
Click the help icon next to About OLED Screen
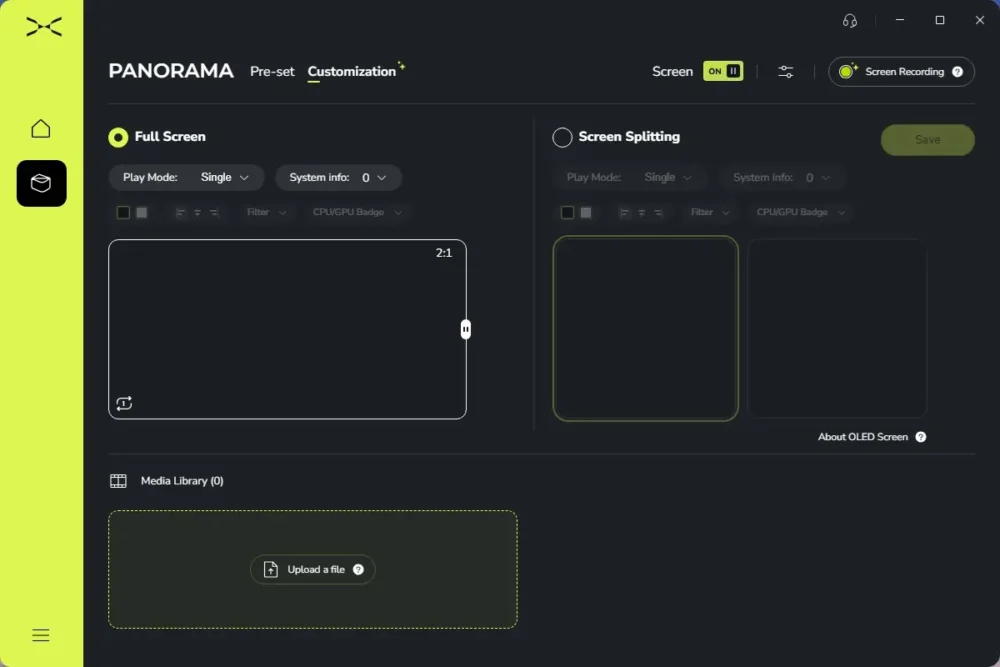[921, 437]
